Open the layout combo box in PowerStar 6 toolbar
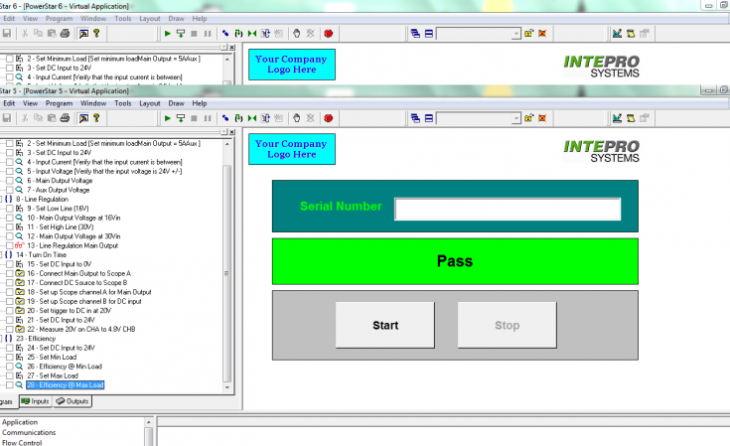730x446 pixels. click(516, 34)
